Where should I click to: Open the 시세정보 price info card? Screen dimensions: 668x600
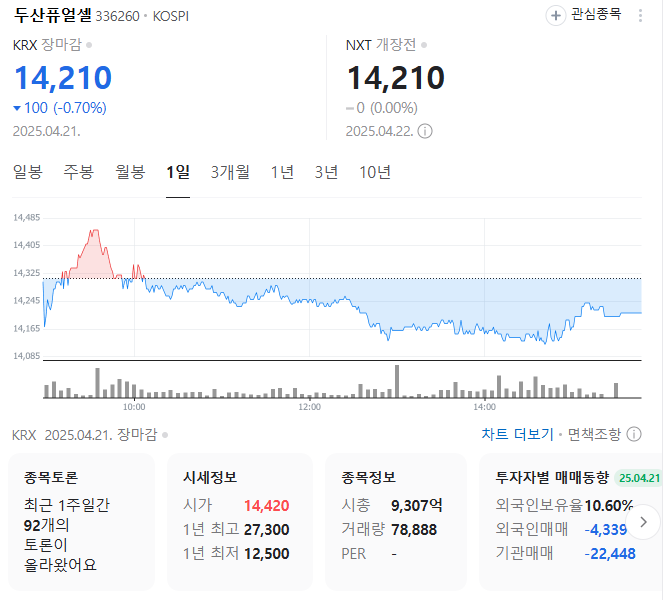tap(240, 522)
